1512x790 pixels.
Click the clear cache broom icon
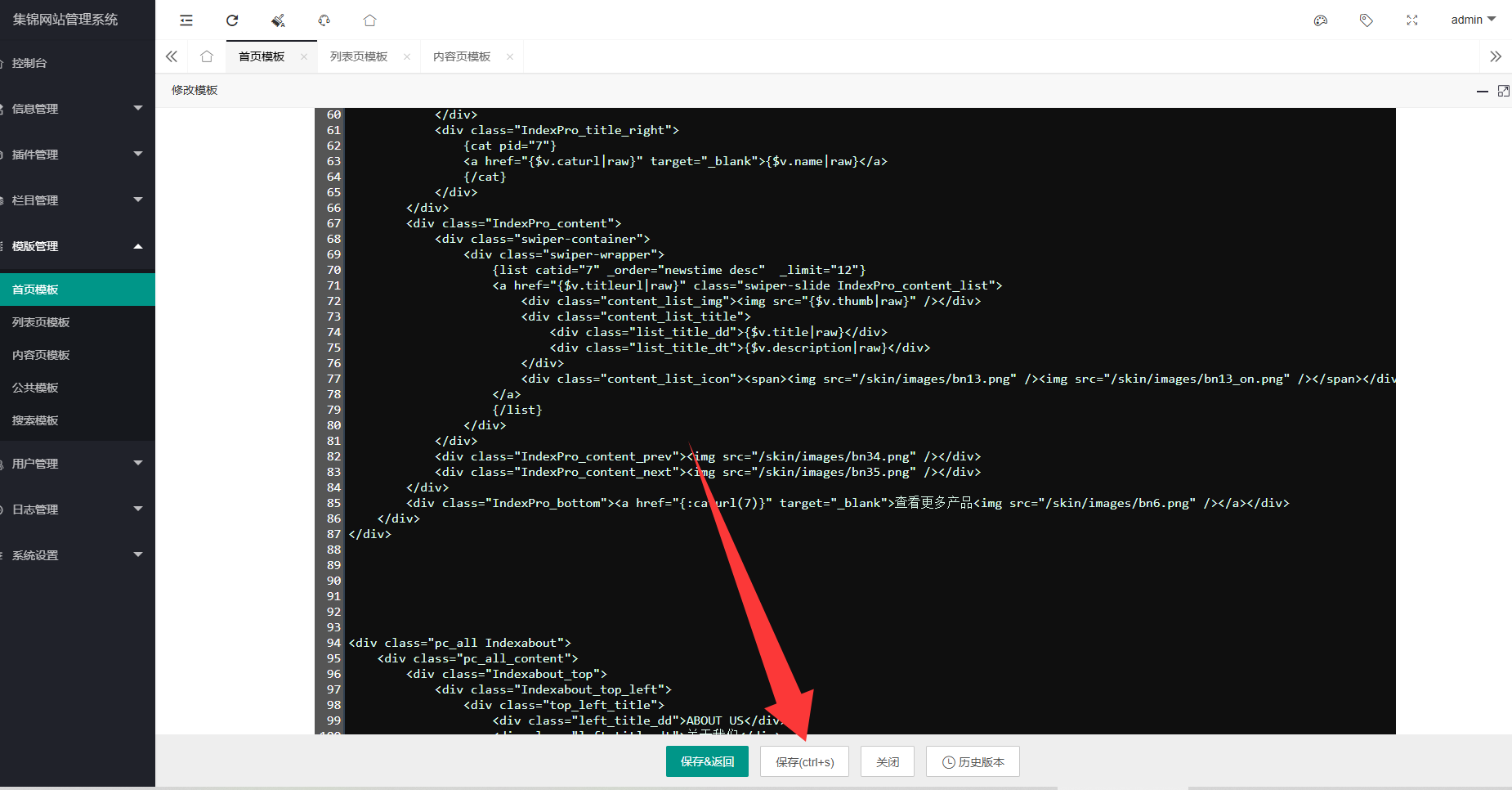click(278, 20)
